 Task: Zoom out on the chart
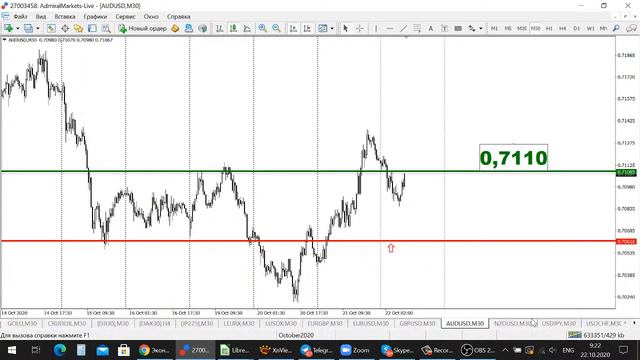(x=276, y=28)
